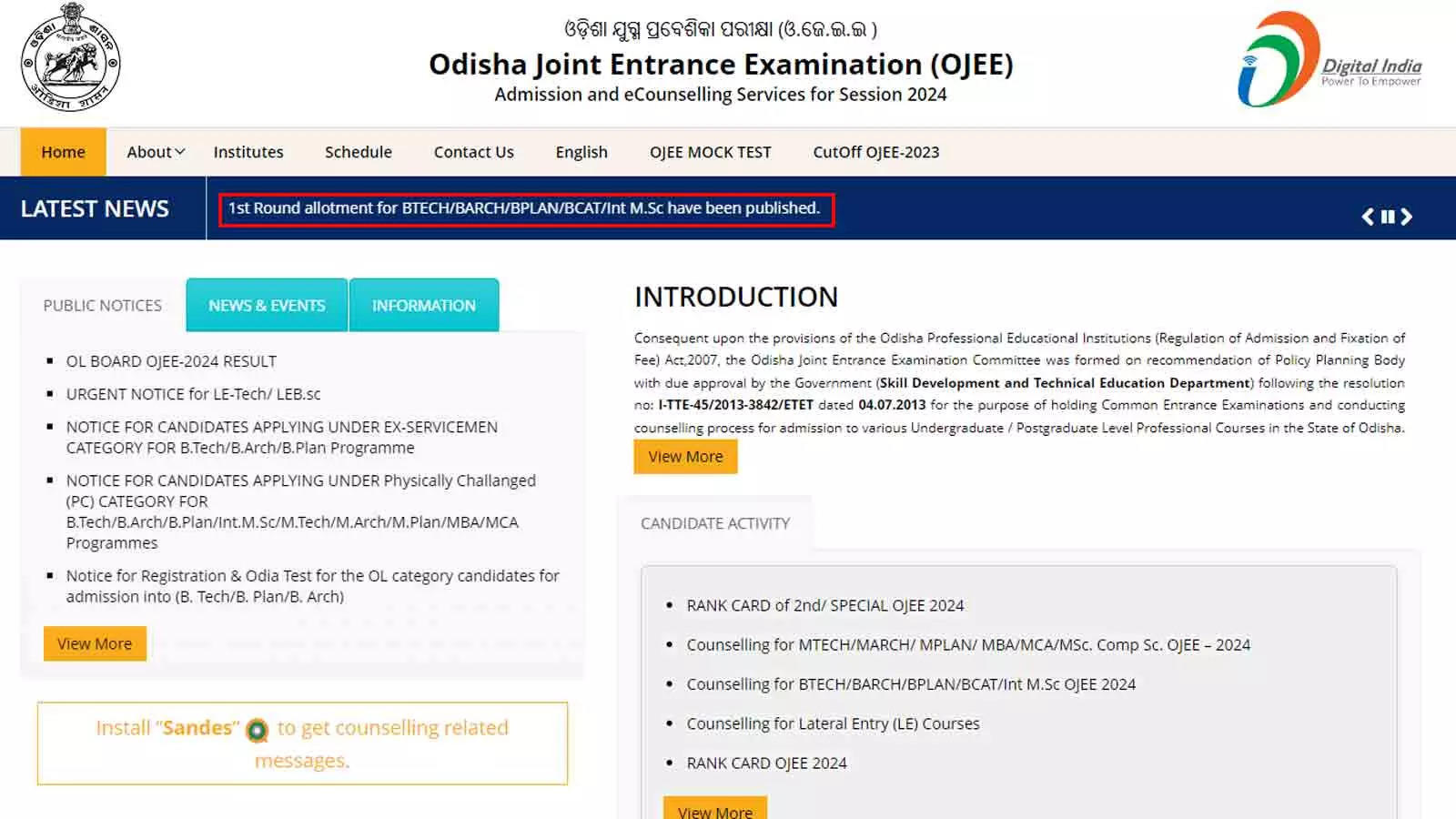Open the Odia Test registration notice
Viewport: 1456px width, 819px height.
click(312, 586)
